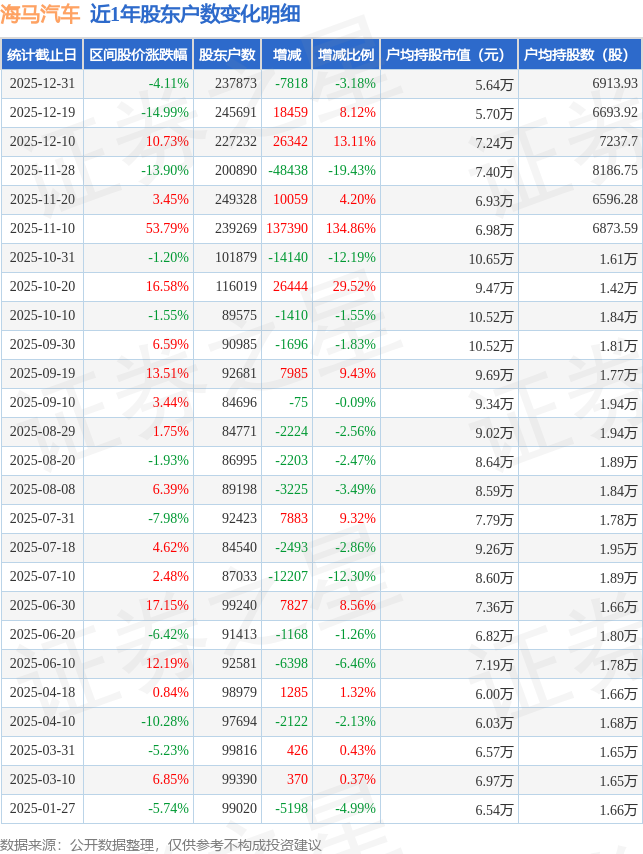Click the 统计截止日 column header
The image size is (643, 854).
pos(40,55)
